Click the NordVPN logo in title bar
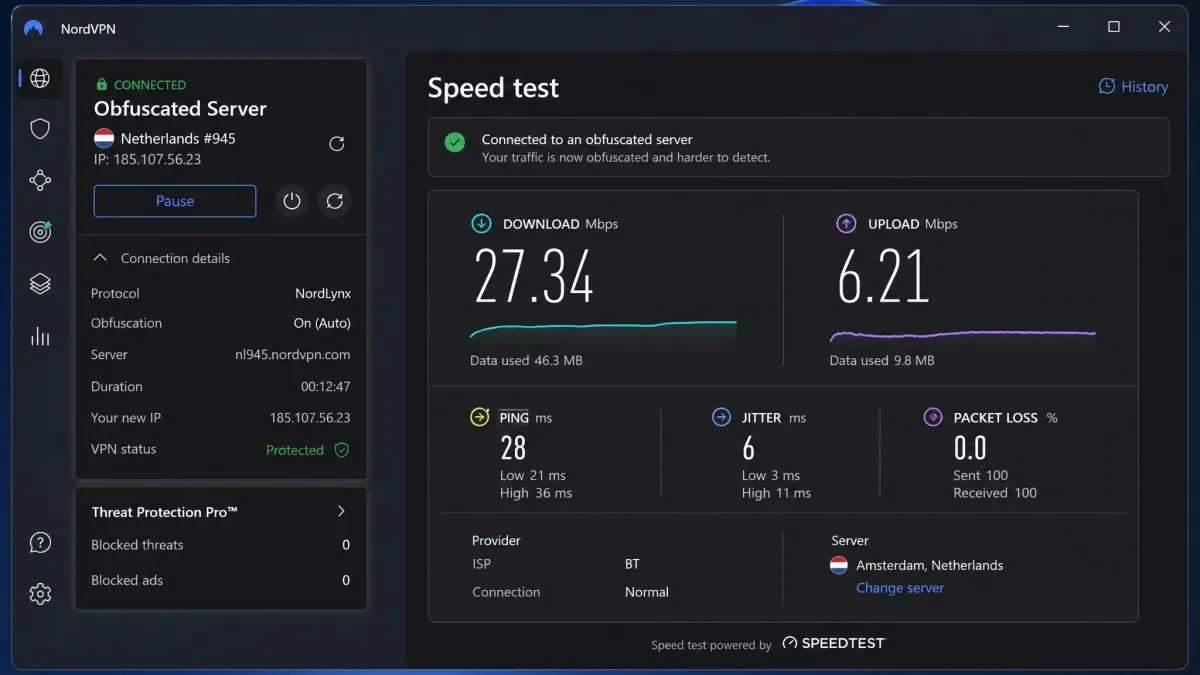Image resolution: width=1200 pixels, height=675 pixels. 34,28
